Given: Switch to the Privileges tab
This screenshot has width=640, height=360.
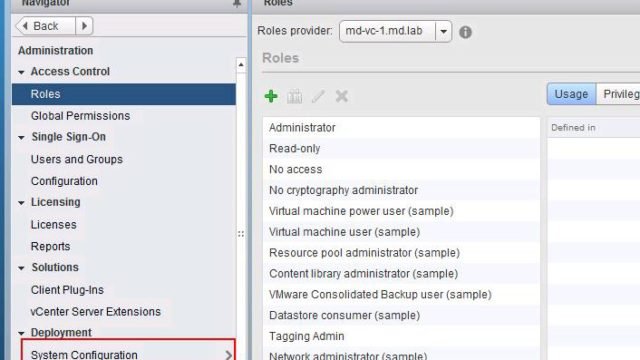Looking at the screenshot, I should 618,94.
